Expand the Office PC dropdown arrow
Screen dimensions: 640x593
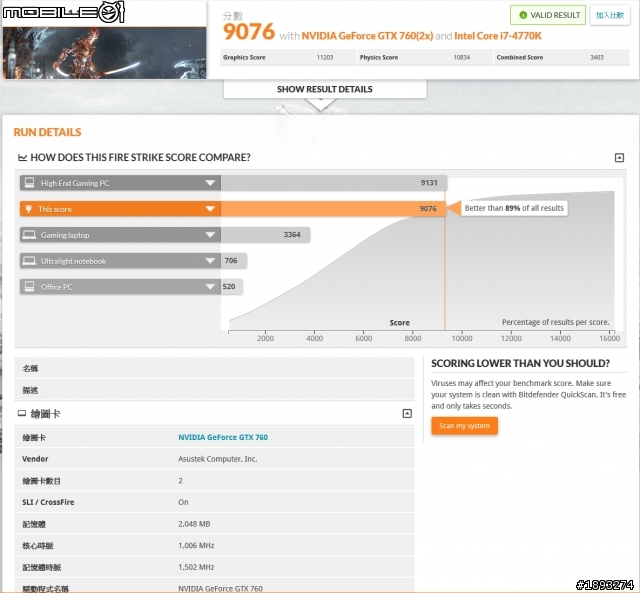(x=210, y=287)
